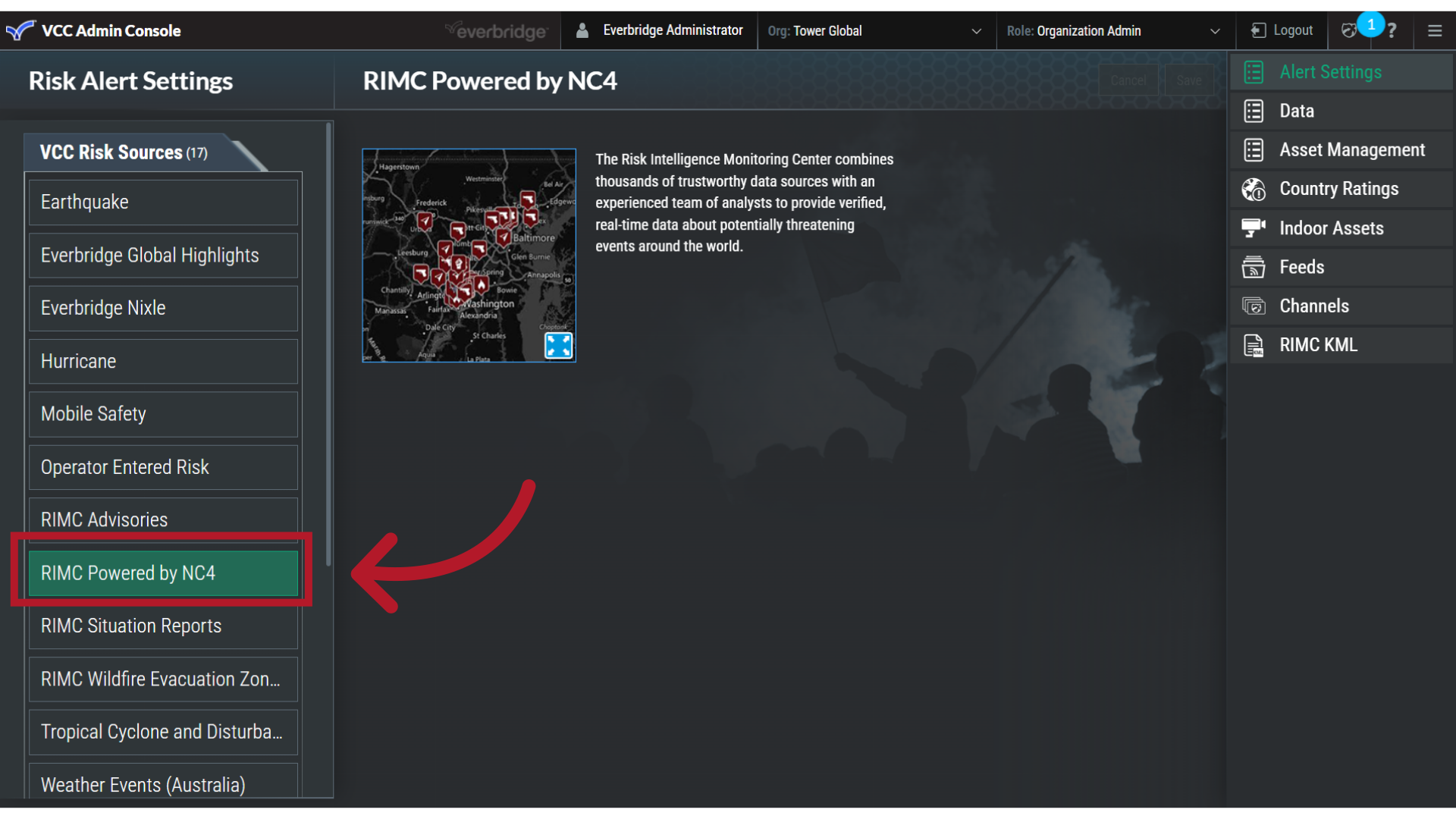Viewport: 1456px width, 819px height.
Task: Navigate to Channels settings
Action: click(x=1313, y=306)
